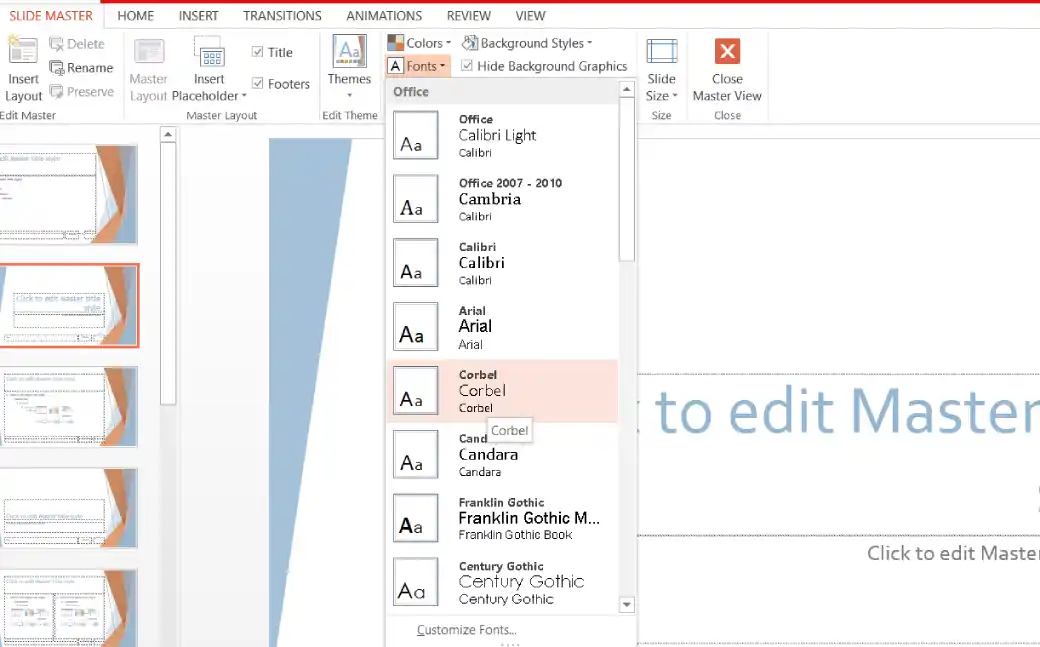The height and width of the screenshot is (647, 1040).
Task: Select the fifth two-content layout thumbnail
Action: 69,607
